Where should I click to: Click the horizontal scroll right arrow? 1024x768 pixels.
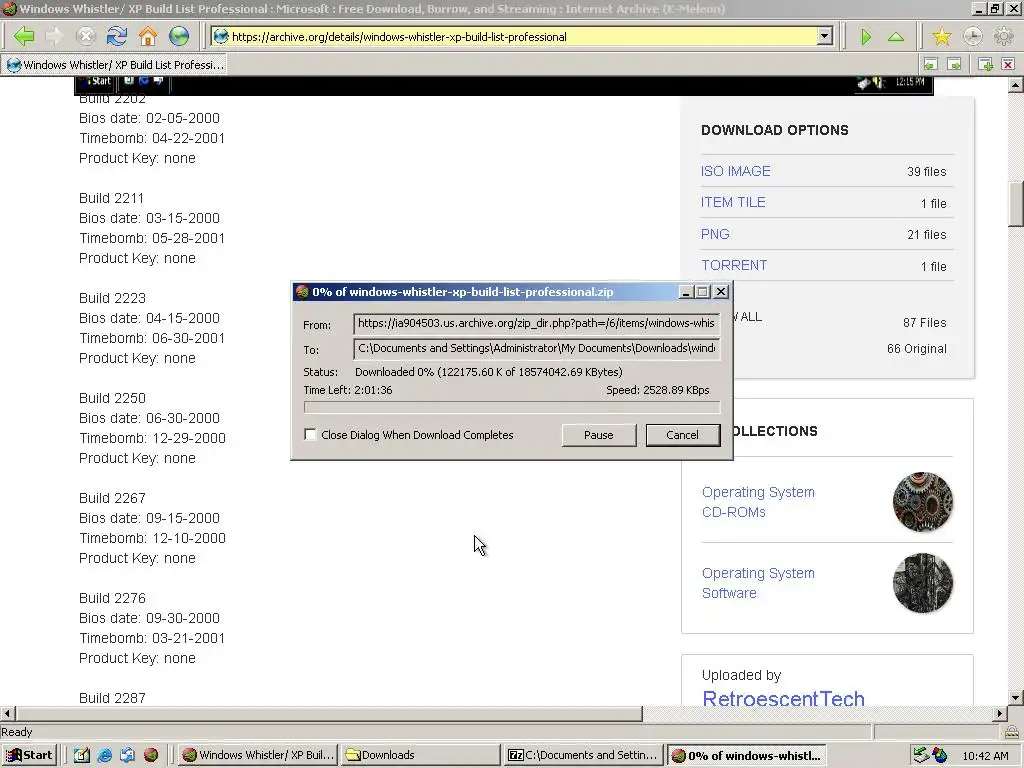pos(1000,714)
